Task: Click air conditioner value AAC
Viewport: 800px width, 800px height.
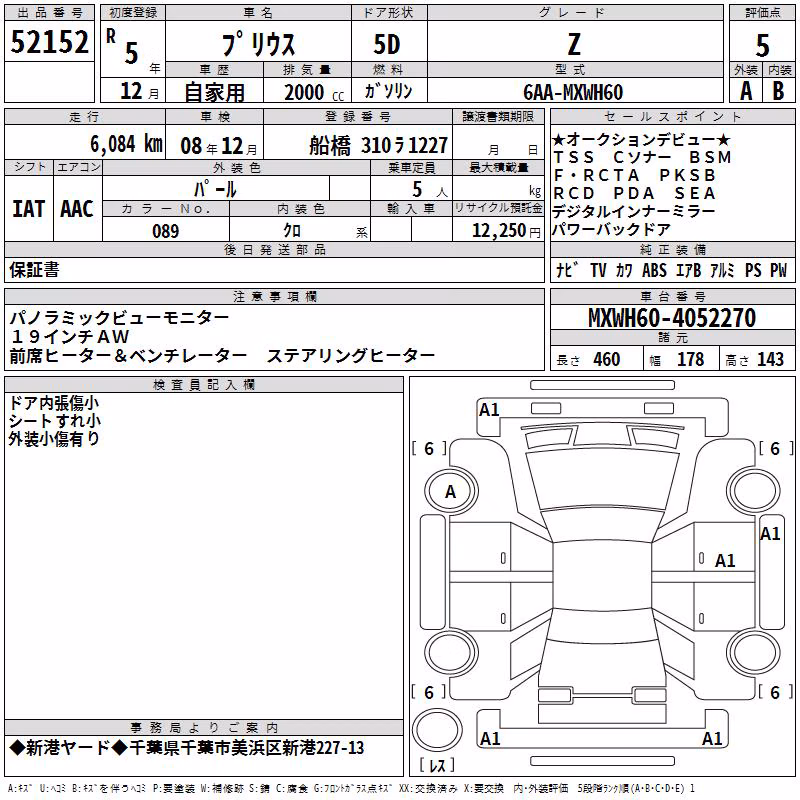Action: 77,209
